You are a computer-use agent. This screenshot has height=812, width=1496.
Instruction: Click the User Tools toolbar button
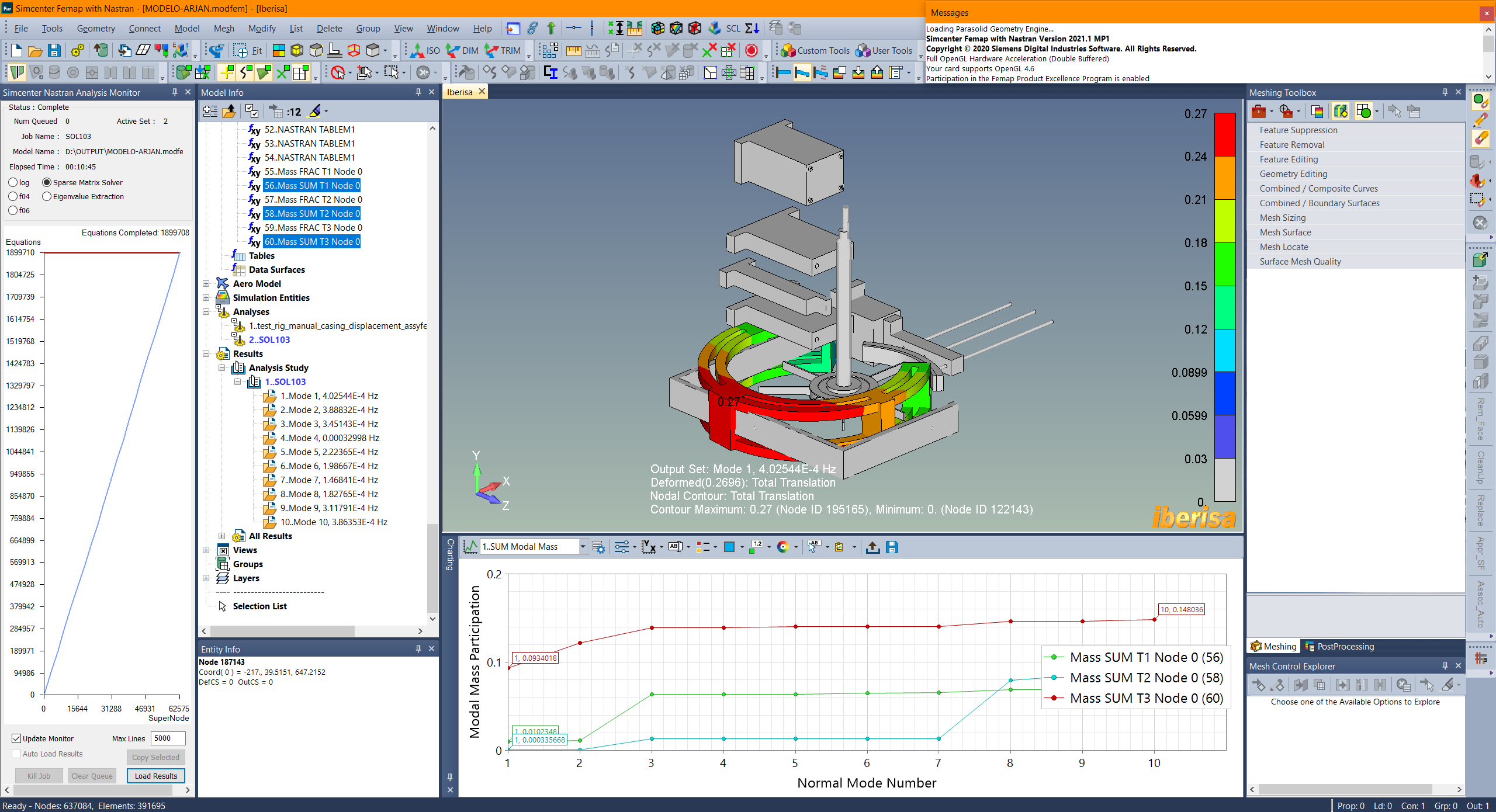(884, 51)
